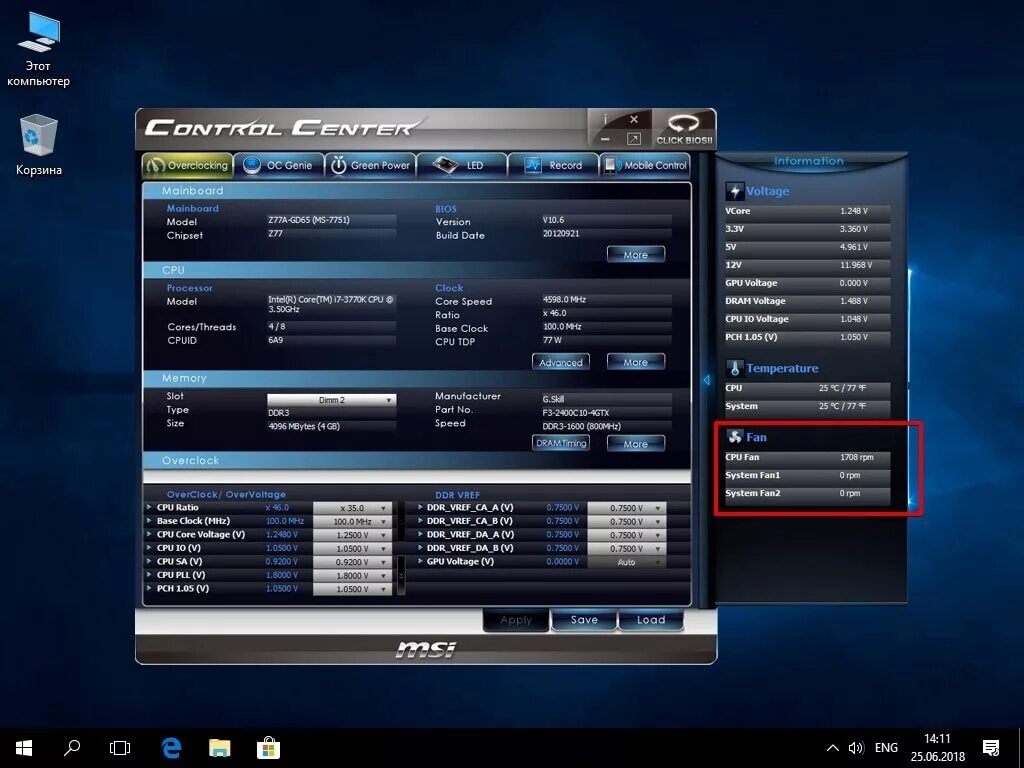Launch Microsoft Edge from taskbar
The width and height of the screenshot is (1024, 768).
pyautogui.click(x=170, y=748)
